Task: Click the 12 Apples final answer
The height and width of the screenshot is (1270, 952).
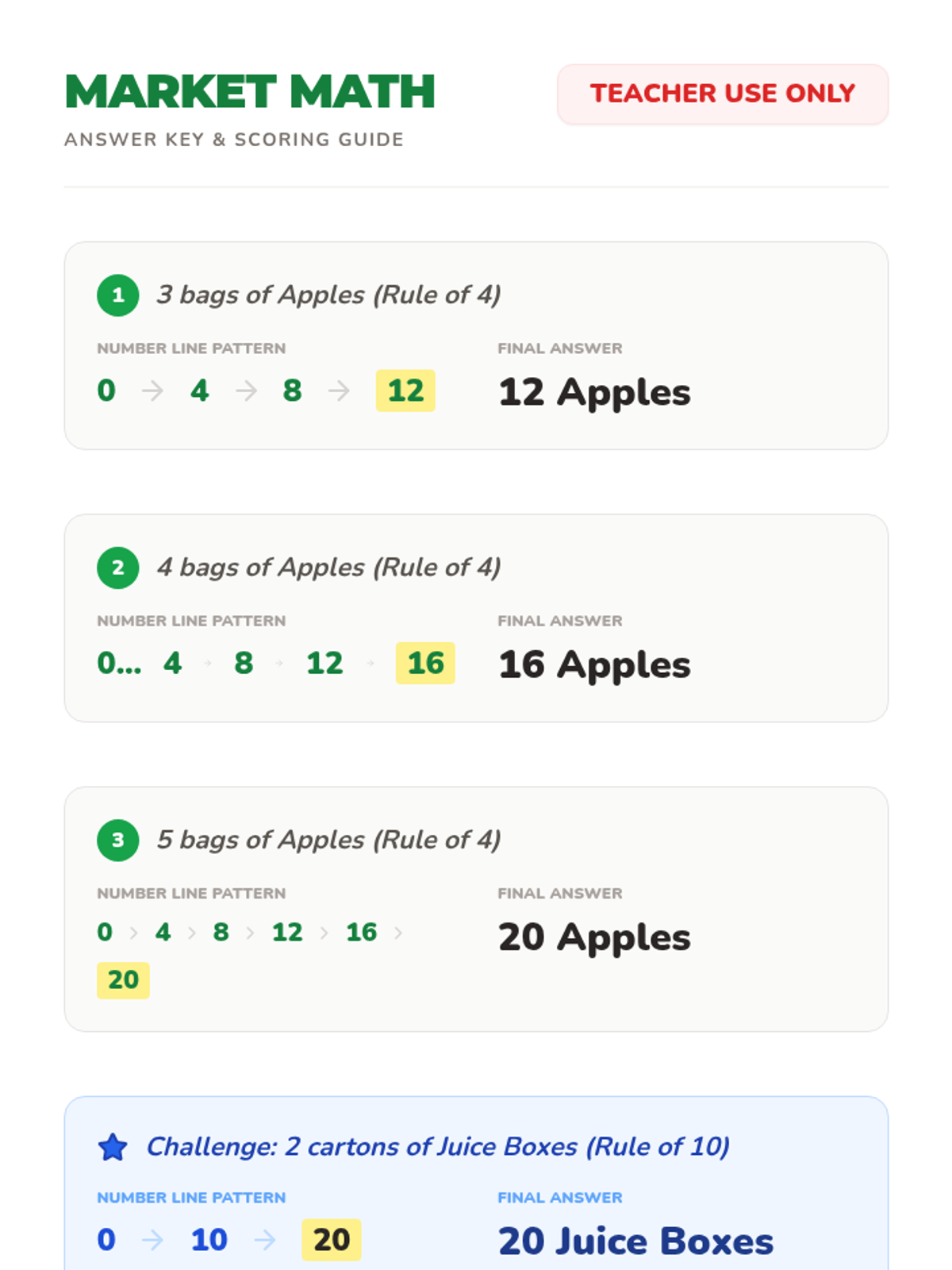Action: (594, 392)
